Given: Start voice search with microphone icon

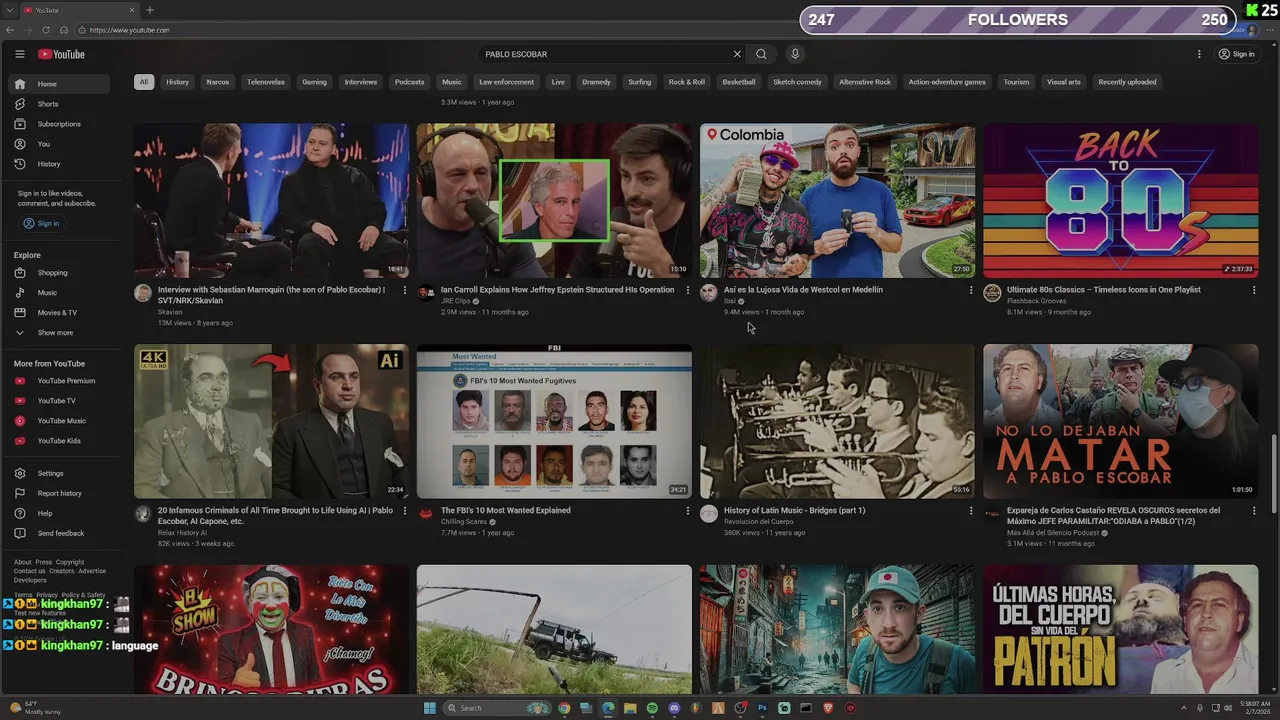Looking at the screenshot, I should (x=795, y=54).
